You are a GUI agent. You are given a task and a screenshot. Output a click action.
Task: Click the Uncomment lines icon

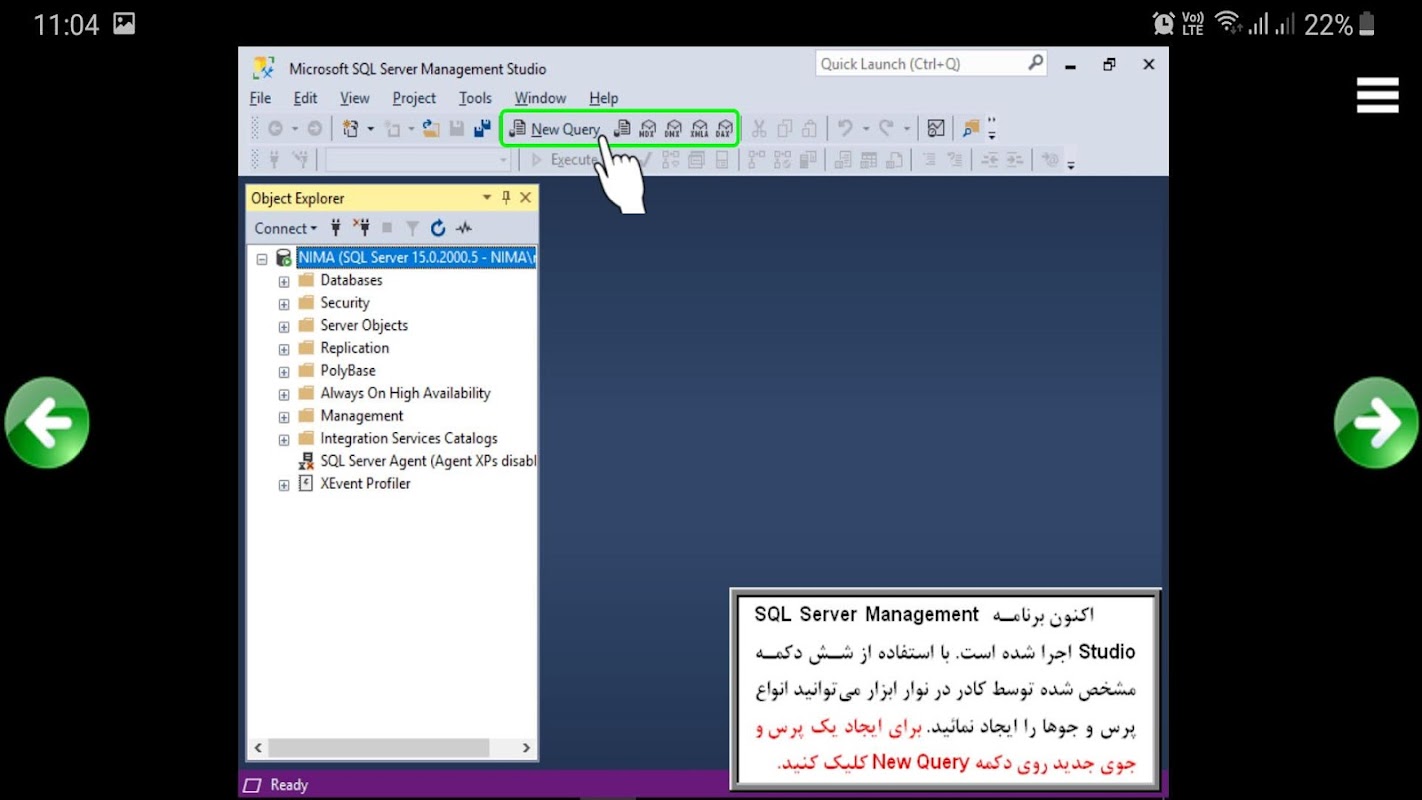[955, 160]
